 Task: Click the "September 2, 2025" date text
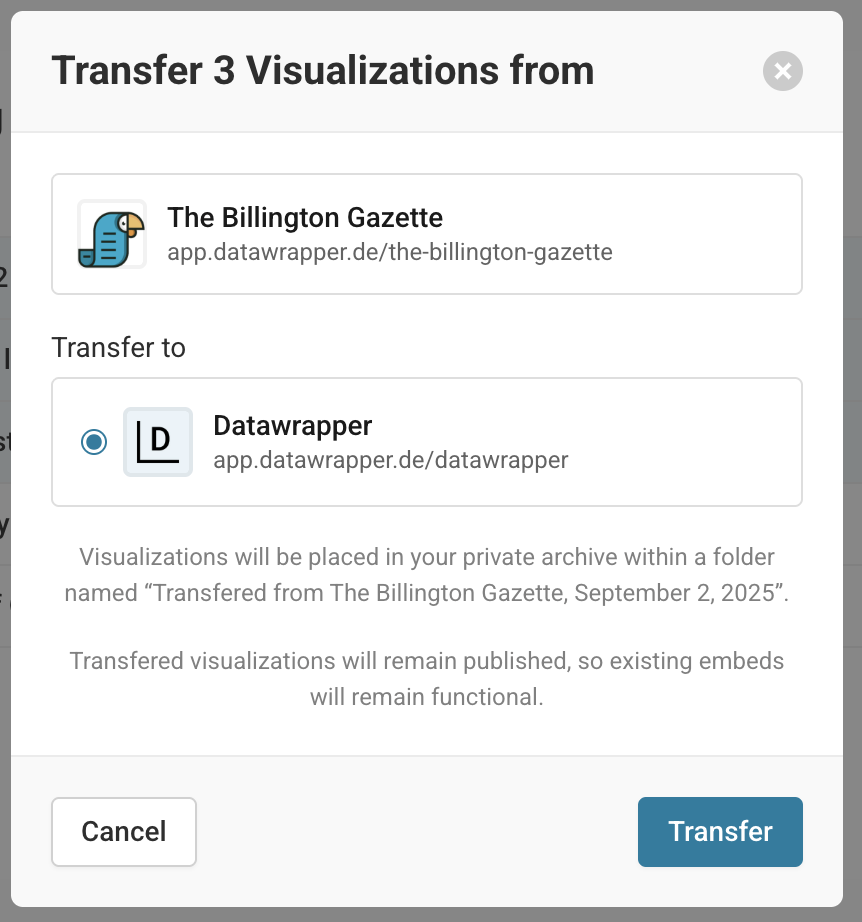pyautogui.click(x=676, y=593)
